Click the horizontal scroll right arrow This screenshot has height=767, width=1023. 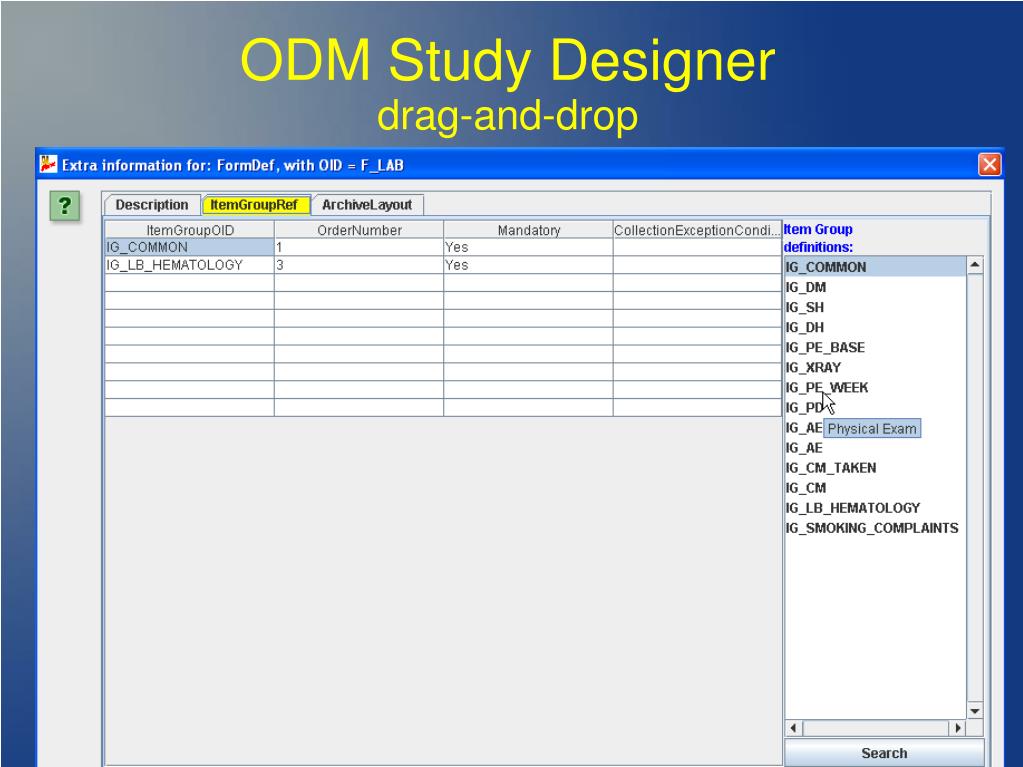click(958, 728)
